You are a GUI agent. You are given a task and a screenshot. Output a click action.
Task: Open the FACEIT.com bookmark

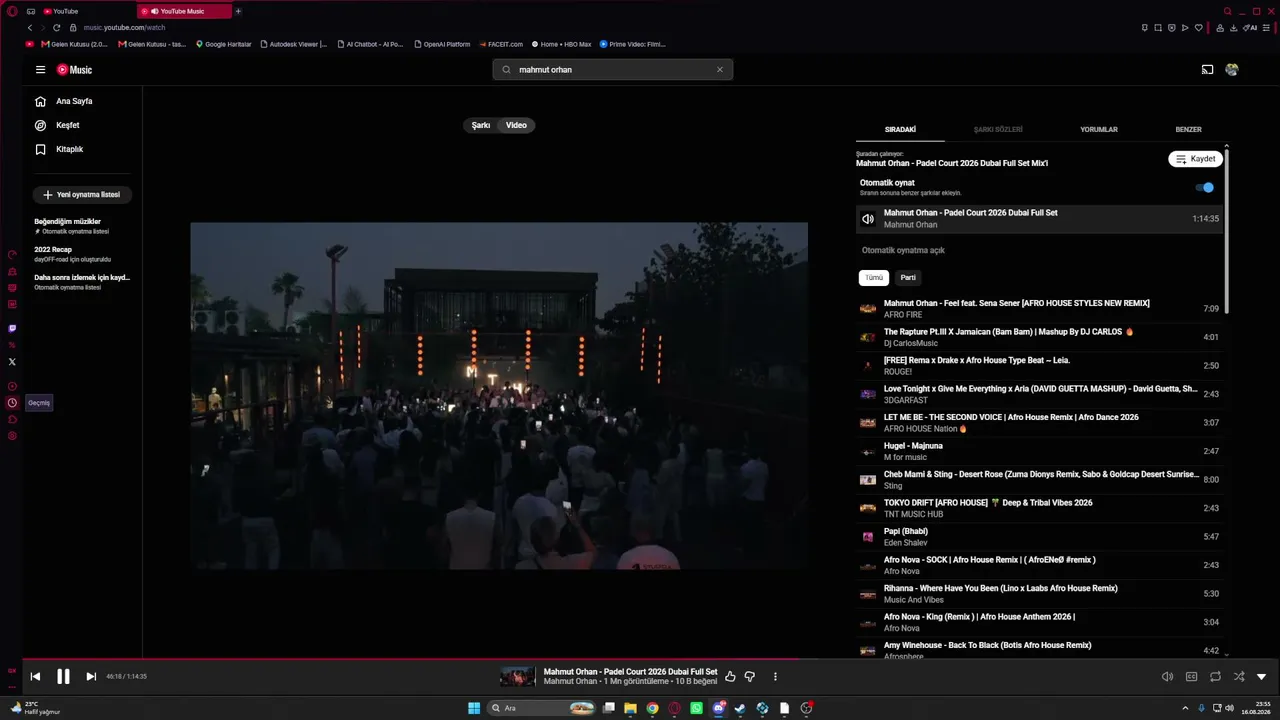pyautogui.click(x=501, y=44)
